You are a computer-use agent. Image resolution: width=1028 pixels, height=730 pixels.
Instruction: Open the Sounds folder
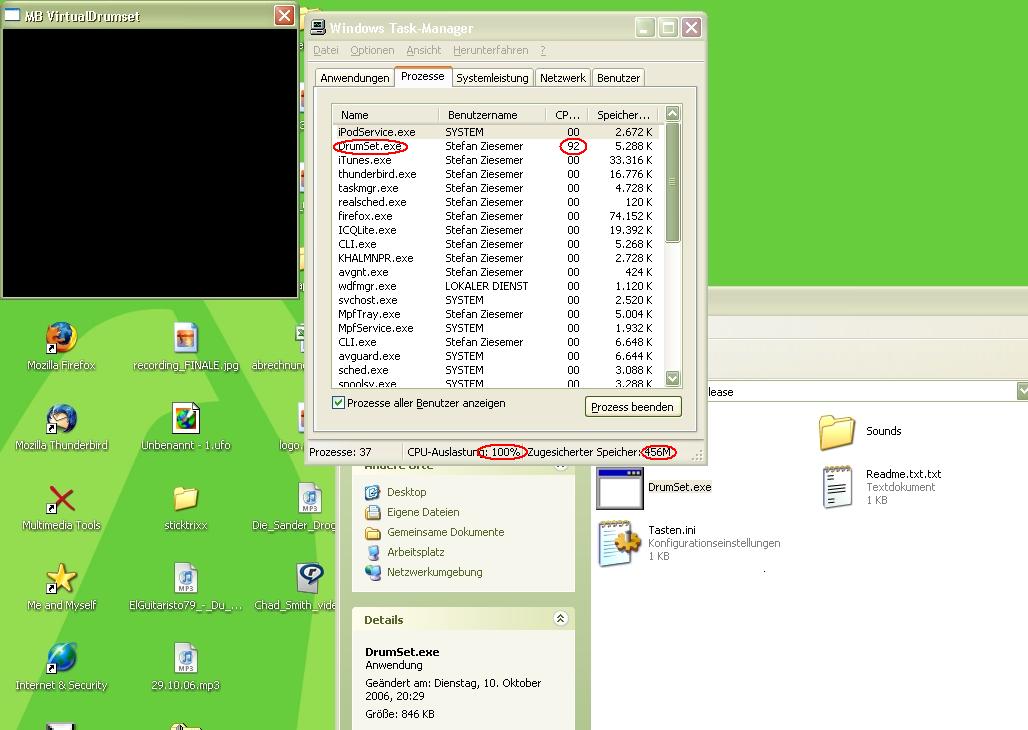point(837,432)
